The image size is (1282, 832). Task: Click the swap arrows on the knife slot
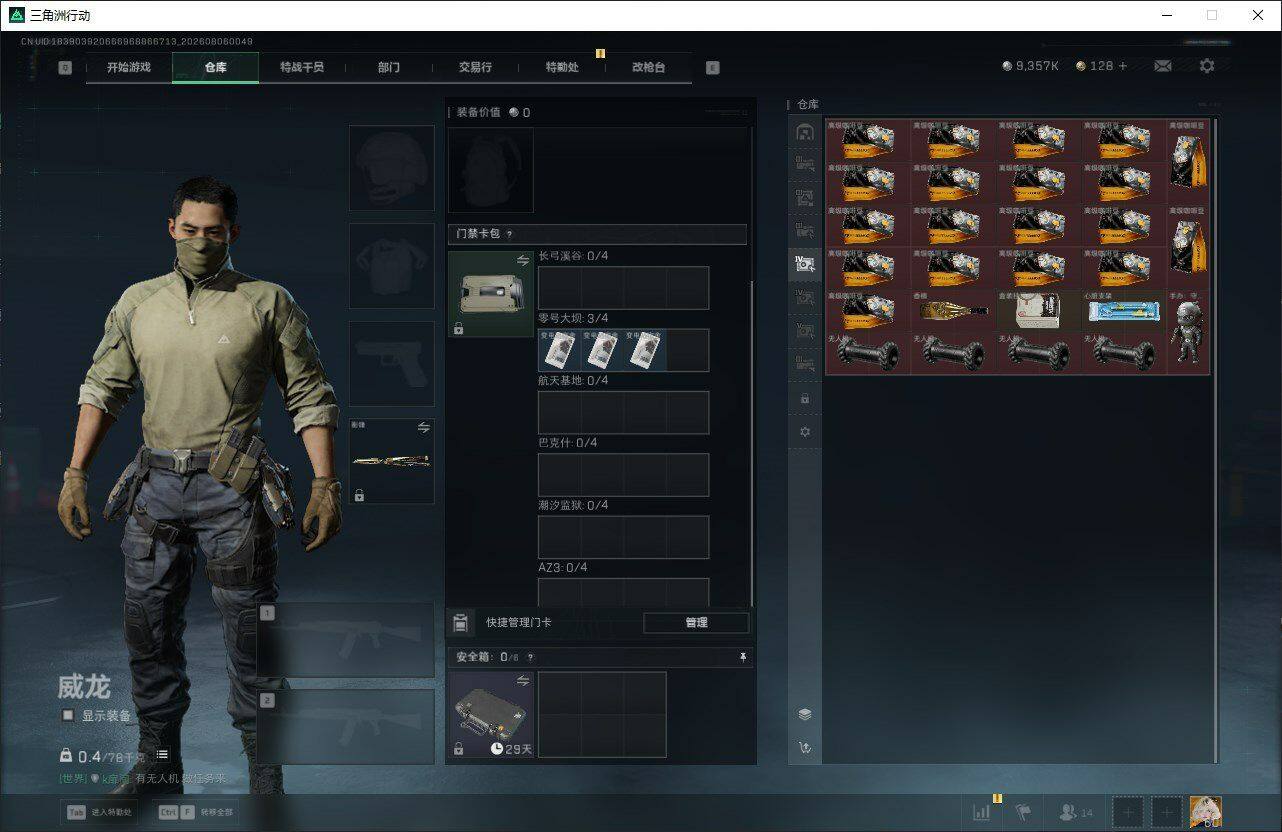tap(423, 428)
